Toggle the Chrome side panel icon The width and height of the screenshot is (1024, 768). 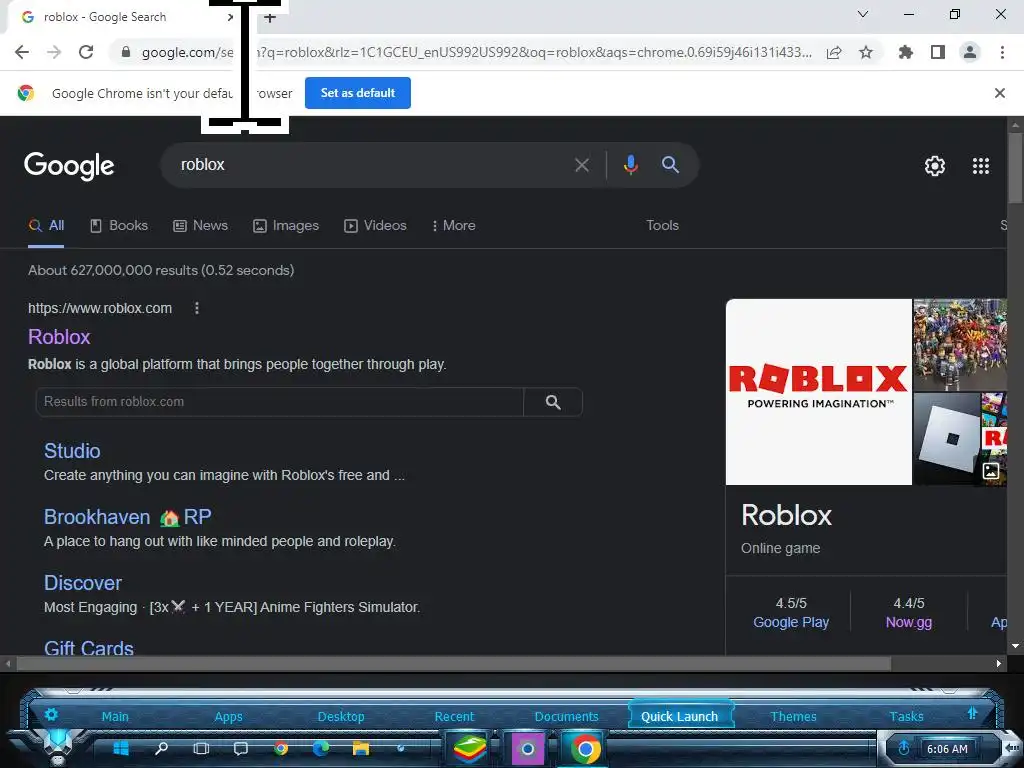tap(938, 52)
